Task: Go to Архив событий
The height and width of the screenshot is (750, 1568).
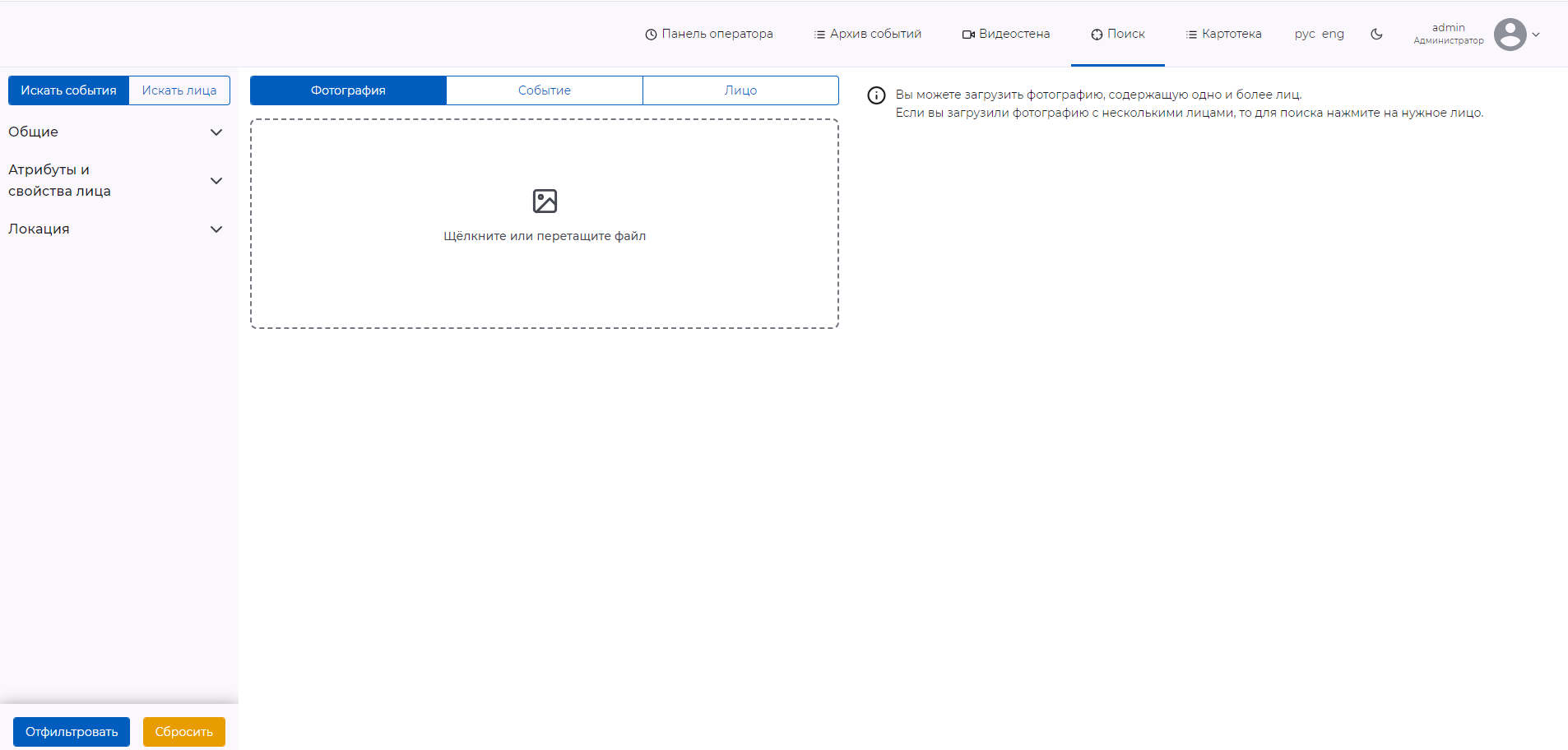Action: (868, 34)
